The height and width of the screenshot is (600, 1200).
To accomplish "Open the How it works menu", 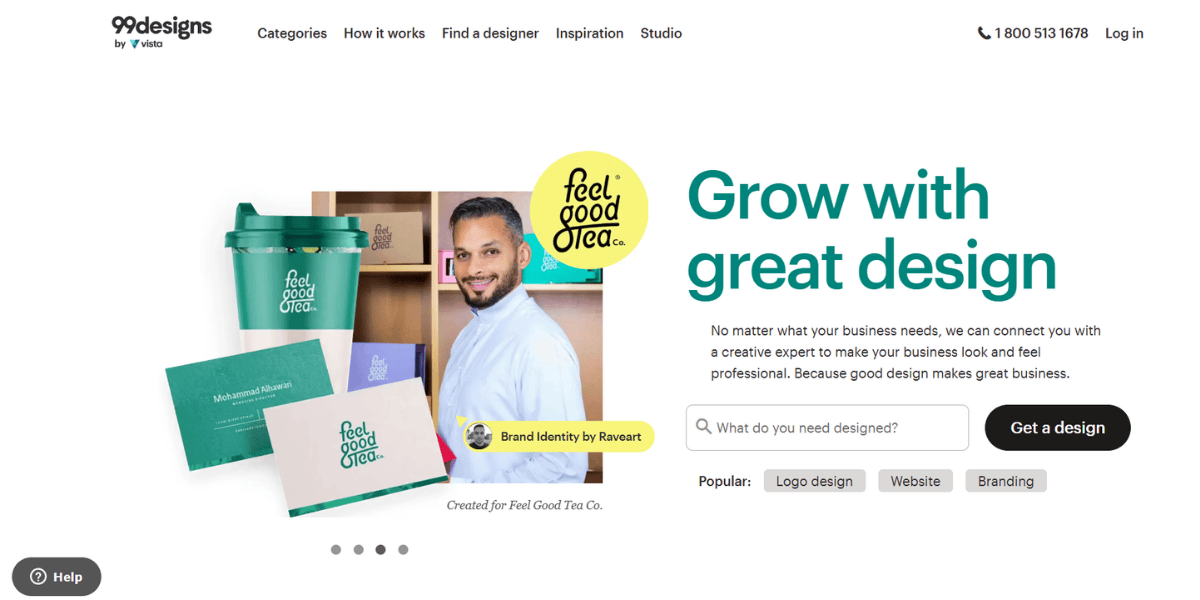I will point(384,33).
